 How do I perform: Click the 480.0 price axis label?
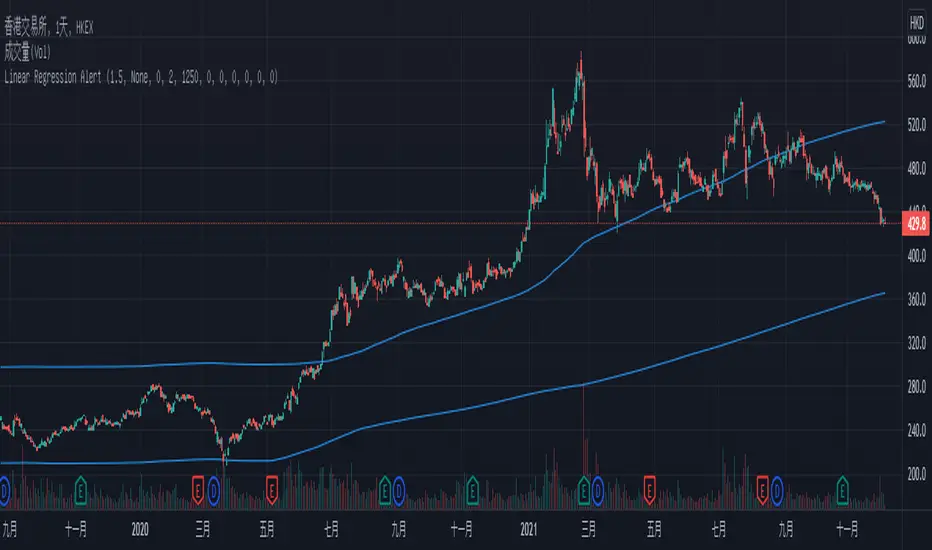pos(916,169)
